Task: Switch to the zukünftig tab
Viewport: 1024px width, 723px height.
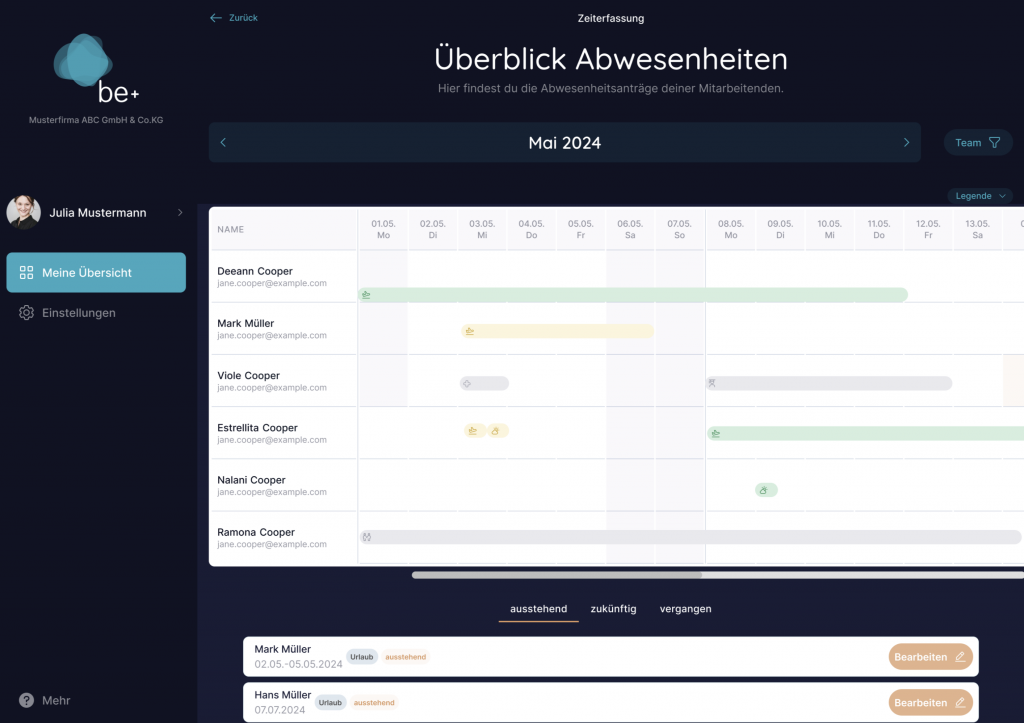Action: tap(613, 609)
